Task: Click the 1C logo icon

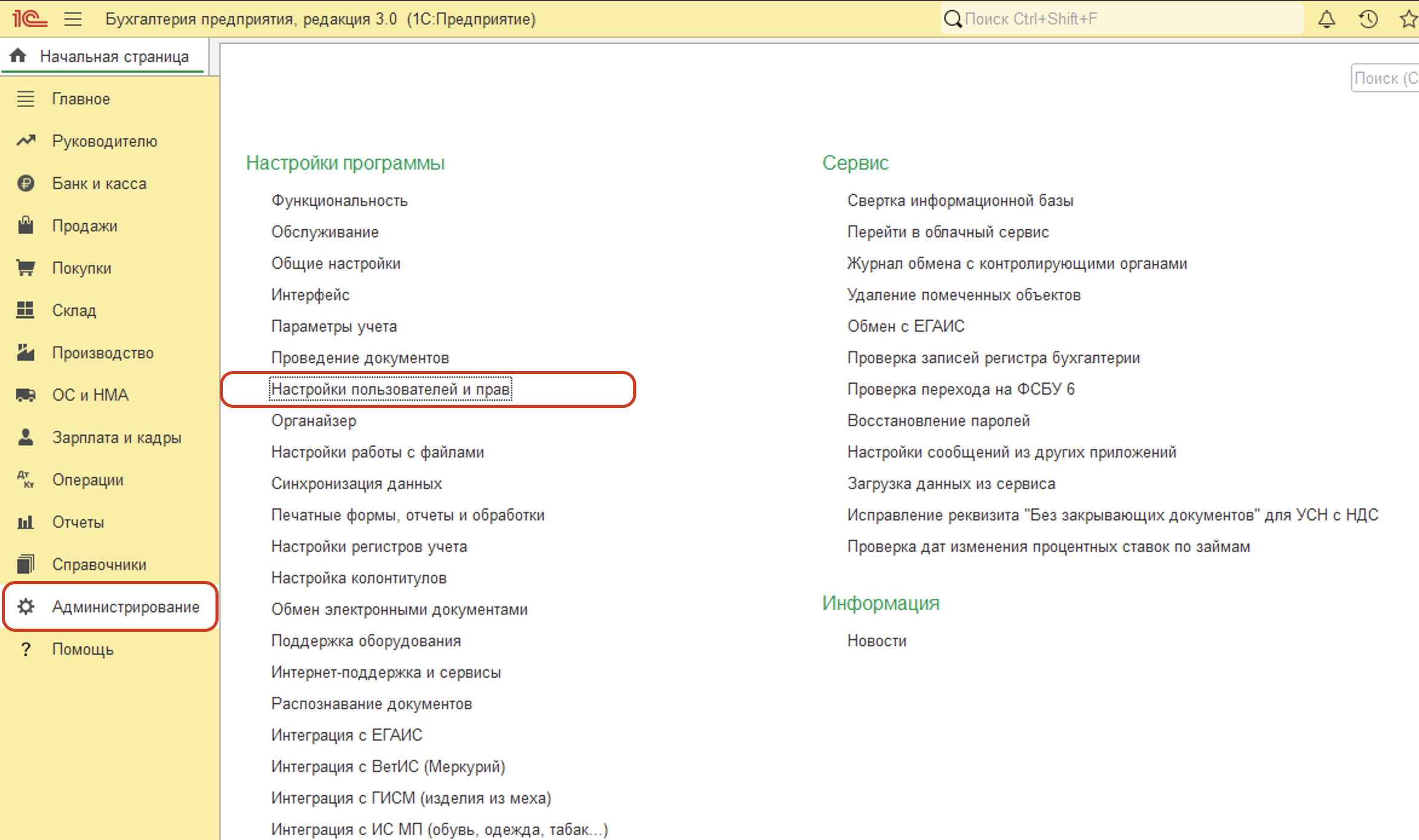Action: 28,19
